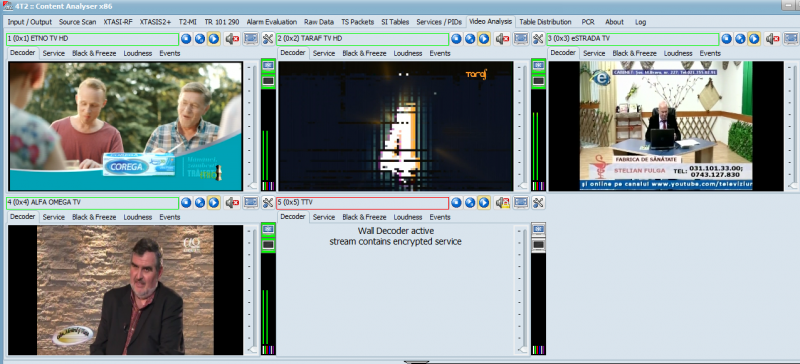The image size is (800, 364).
Task: Toggle mute speaker for ETNO TV HD
Action: [x=233, y=39]
